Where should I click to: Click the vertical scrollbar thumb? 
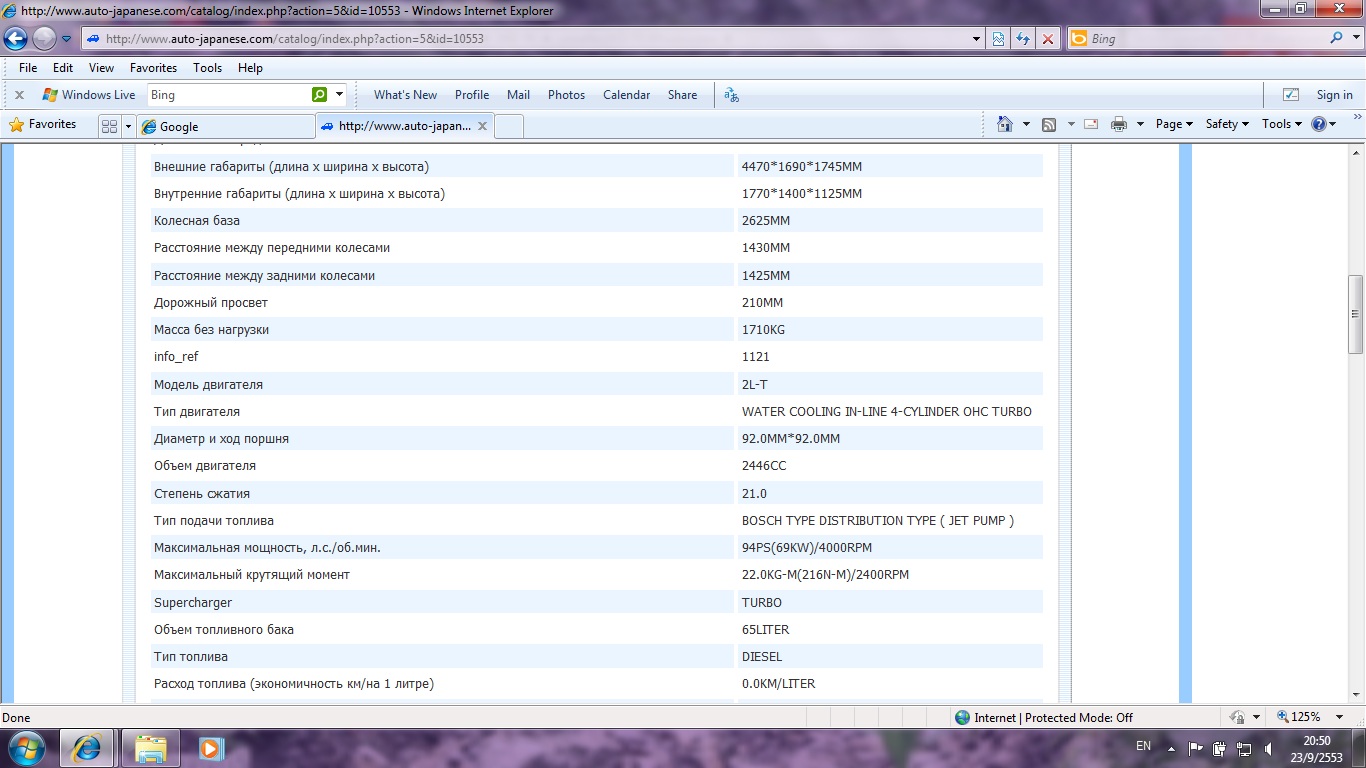(1356, 314)
